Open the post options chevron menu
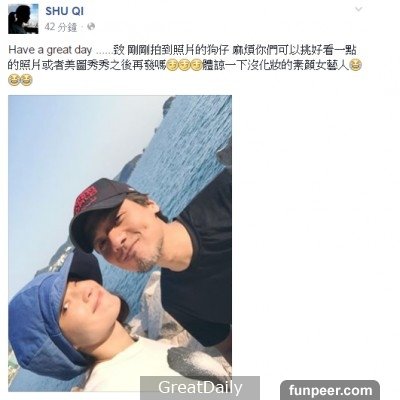Screen dimensions: 400x400 (358, 9)
